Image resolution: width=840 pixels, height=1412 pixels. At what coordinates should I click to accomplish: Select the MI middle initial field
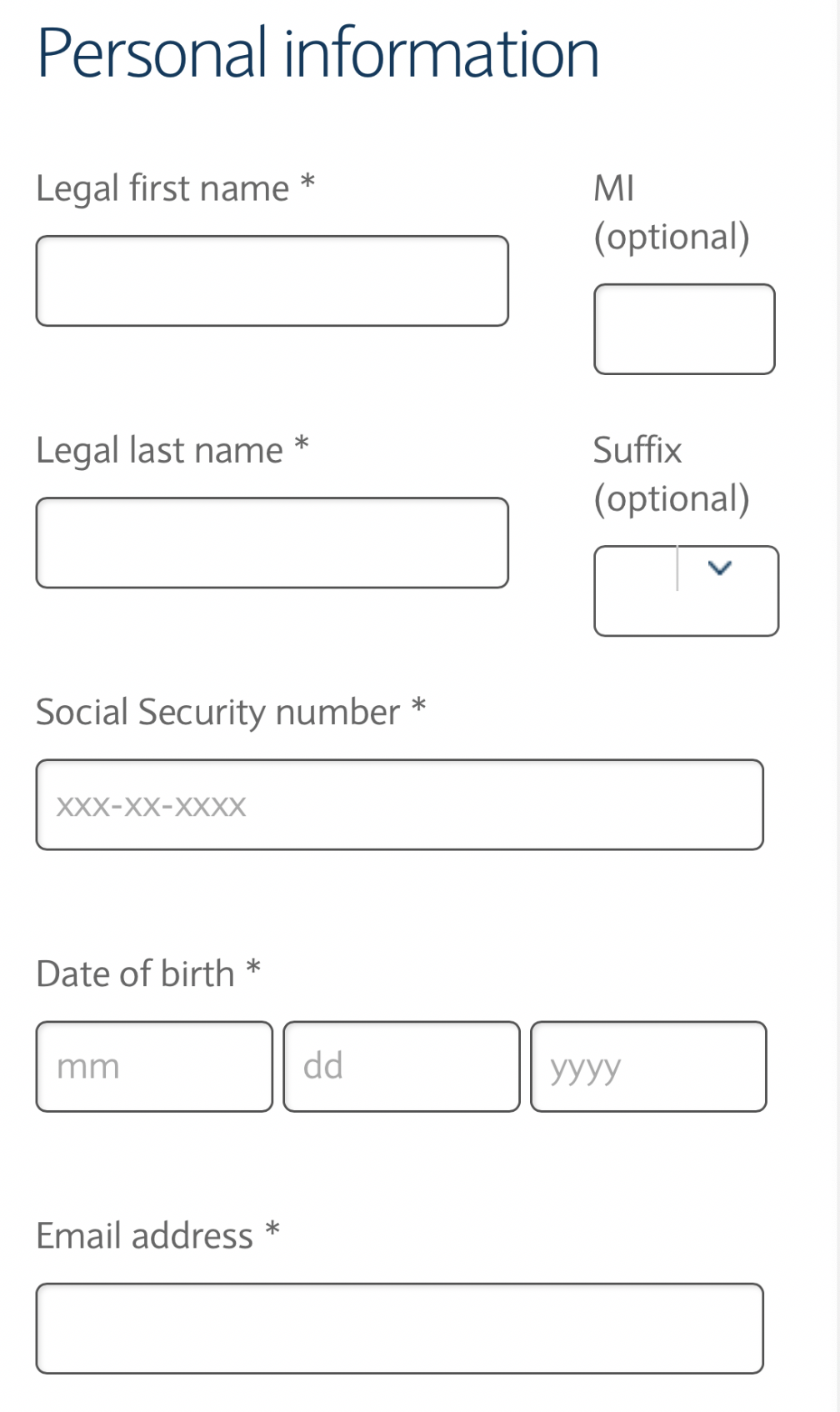[684, 329]
